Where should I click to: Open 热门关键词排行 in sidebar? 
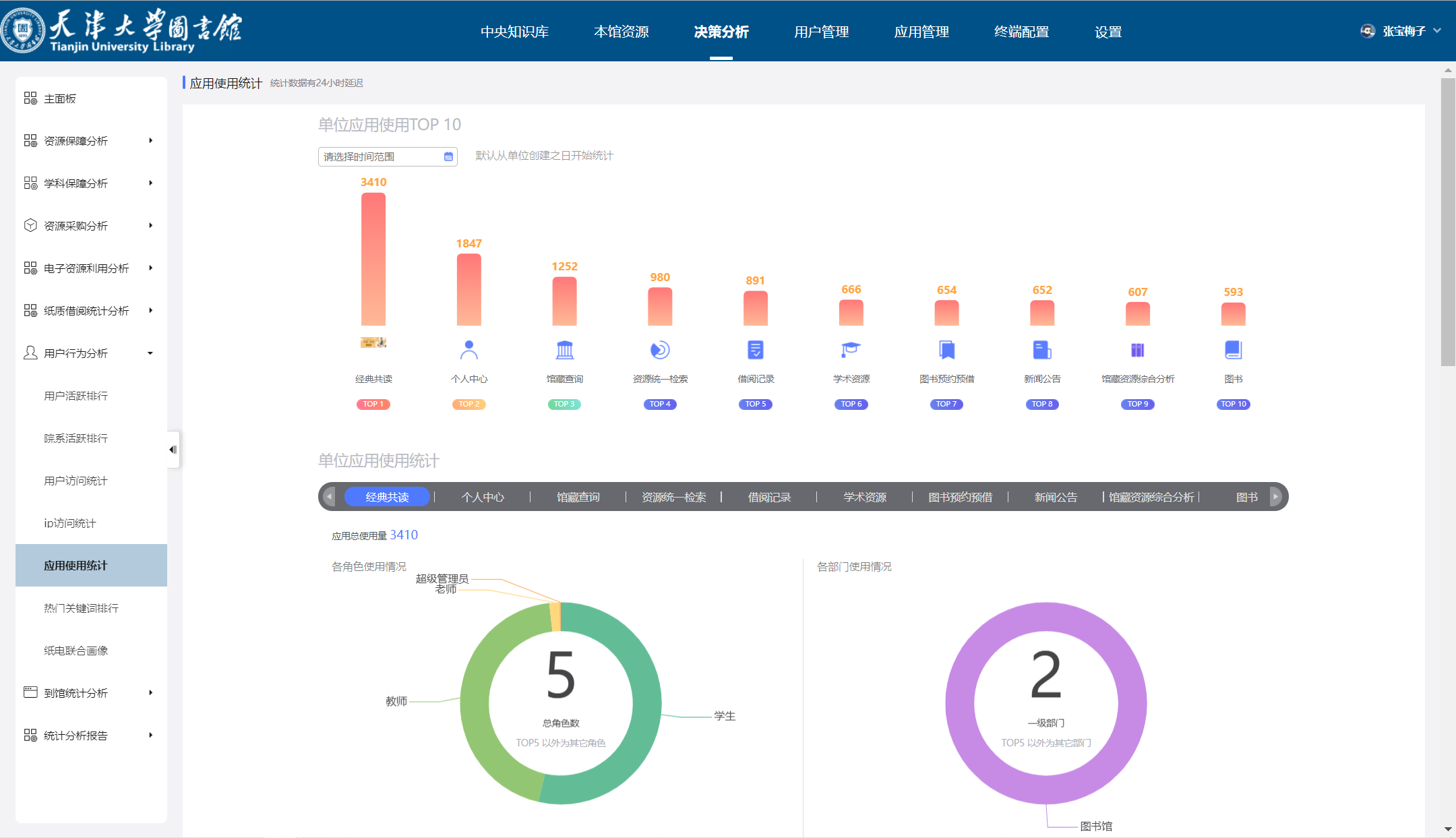pos(81,608)
